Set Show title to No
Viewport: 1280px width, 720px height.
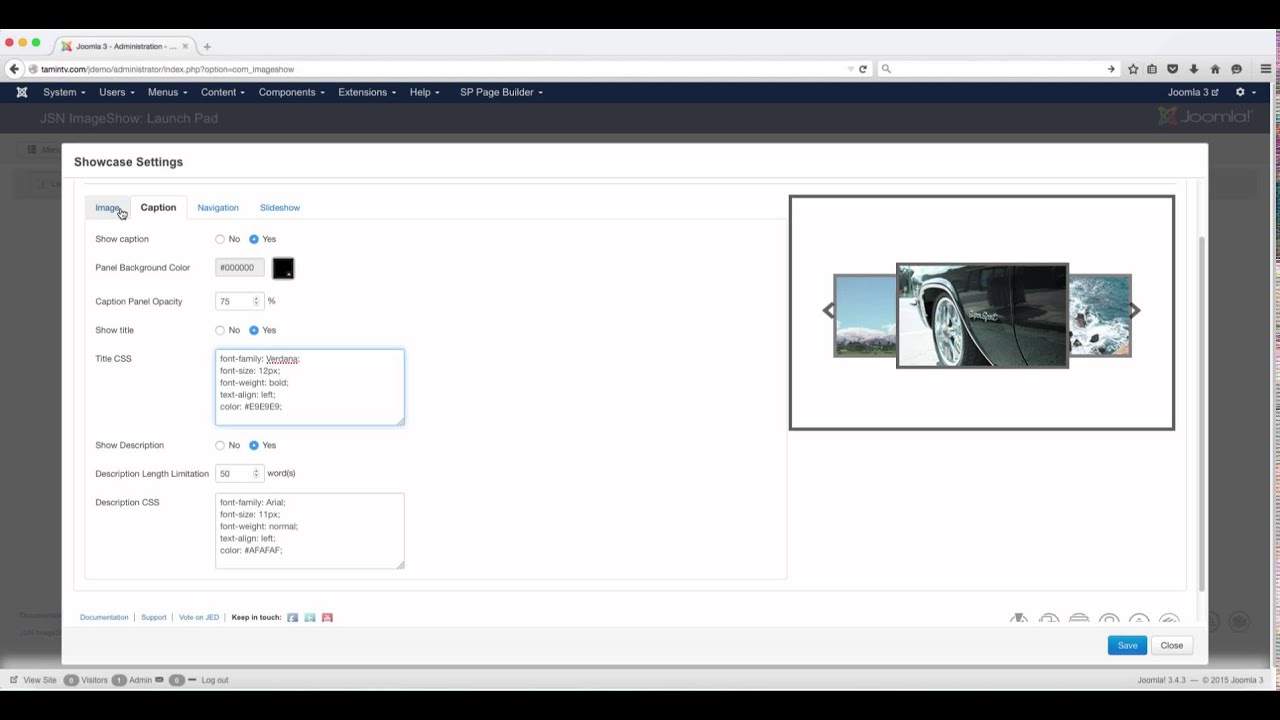tap(220, 330)
